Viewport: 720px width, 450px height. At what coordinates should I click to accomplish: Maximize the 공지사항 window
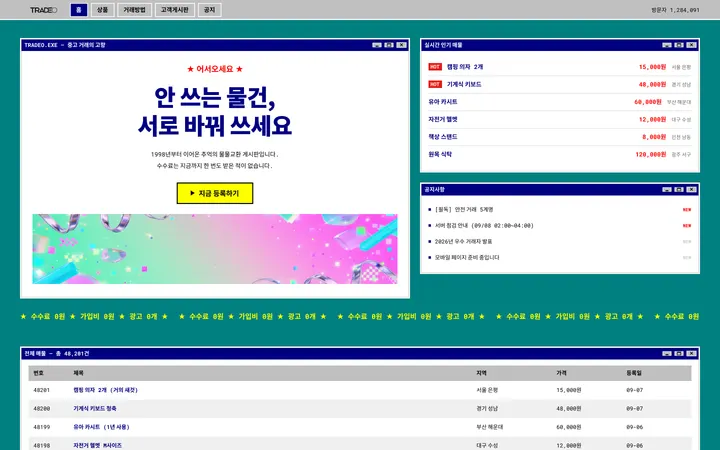coord(679,190)
